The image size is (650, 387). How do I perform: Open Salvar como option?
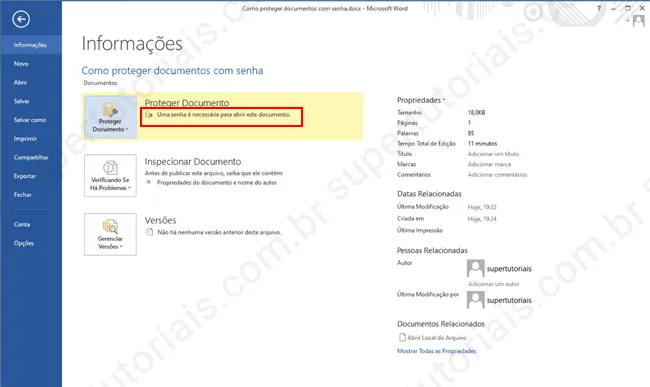[31, 120]
